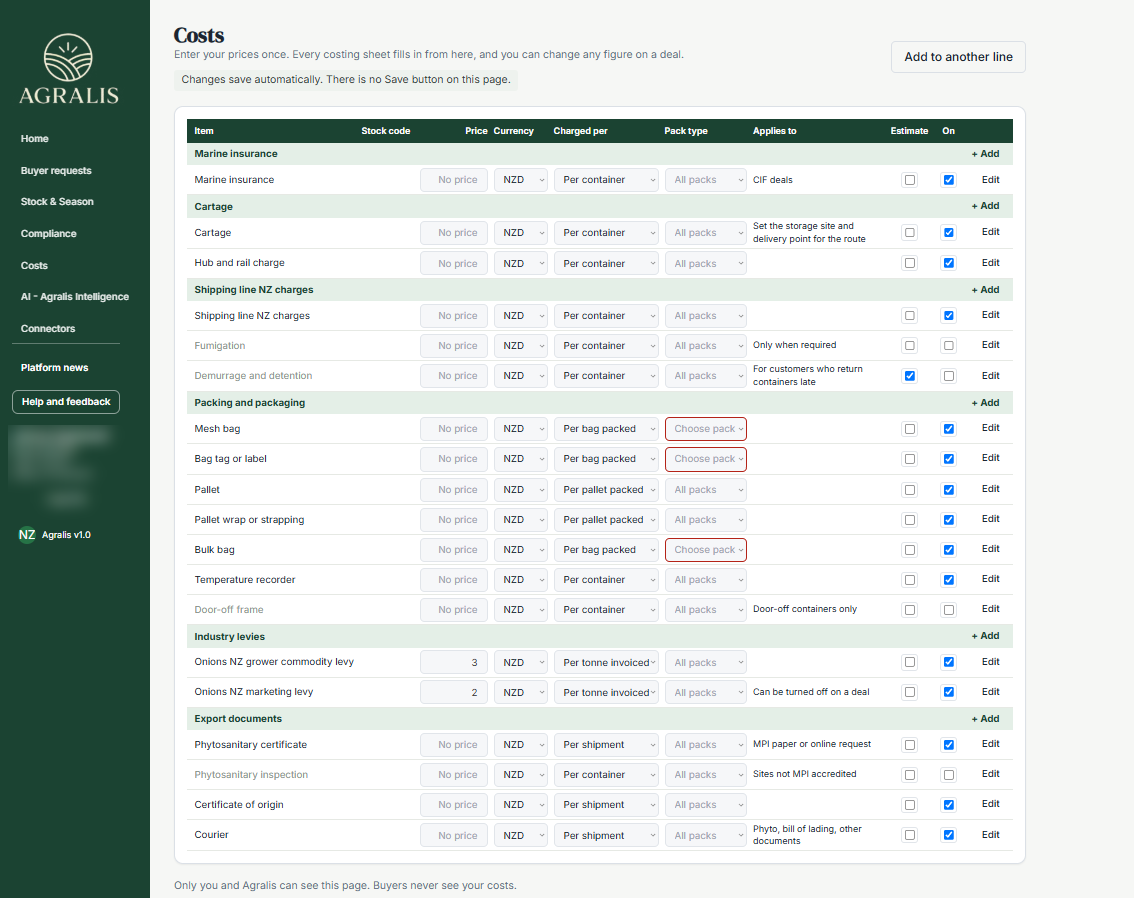Open Charged per for Onions NZ grower levy
This screenshot has width=1134, height=898.
(606, 662)
